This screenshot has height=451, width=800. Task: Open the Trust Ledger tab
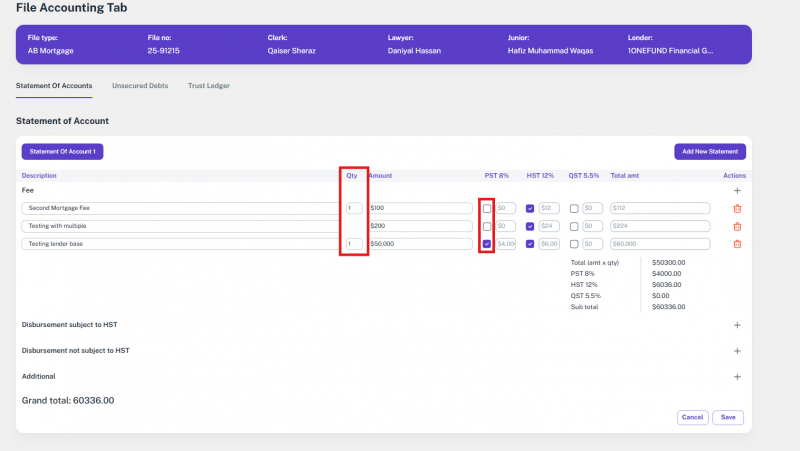click(208, 86)
